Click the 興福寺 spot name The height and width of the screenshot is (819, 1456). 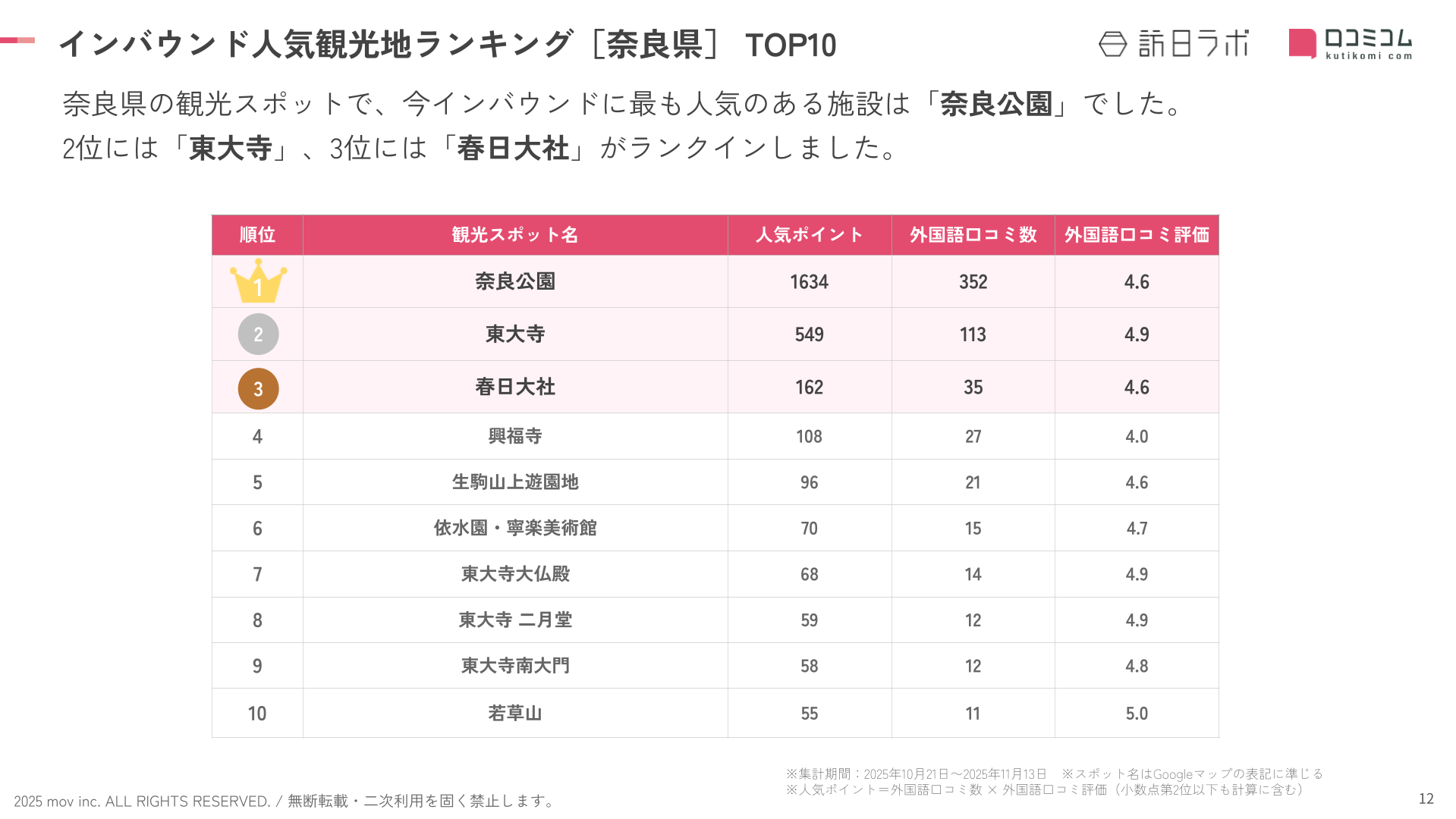[x=515, y=436]
